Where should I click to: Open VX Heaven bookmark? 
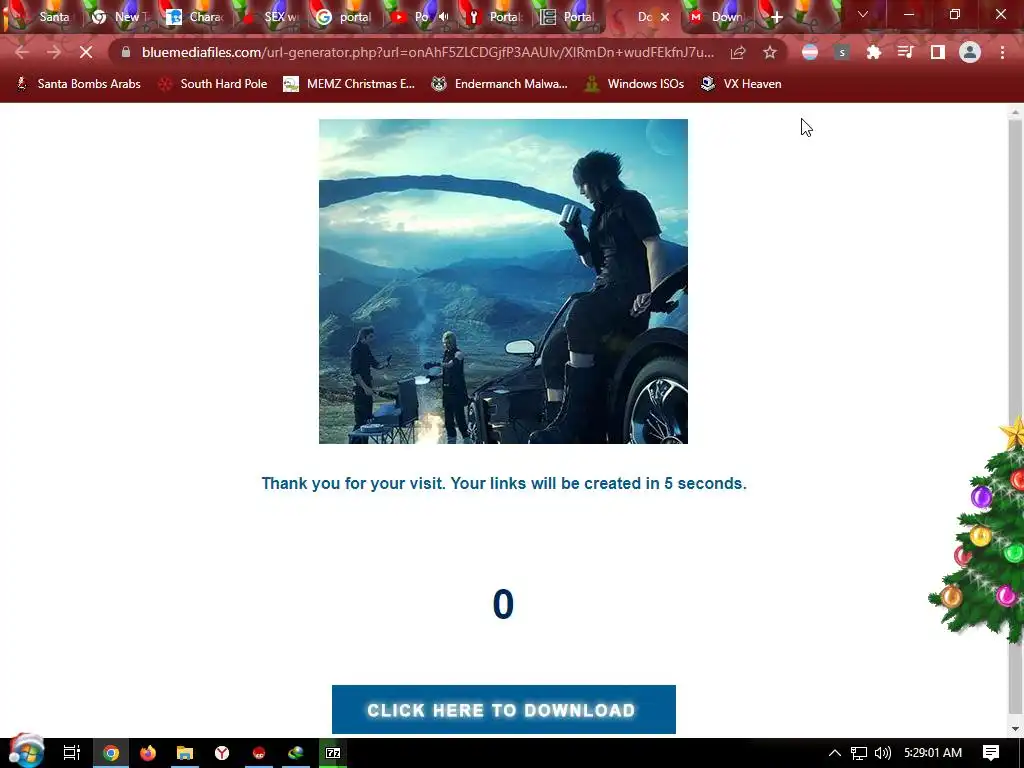pos(741,84)
